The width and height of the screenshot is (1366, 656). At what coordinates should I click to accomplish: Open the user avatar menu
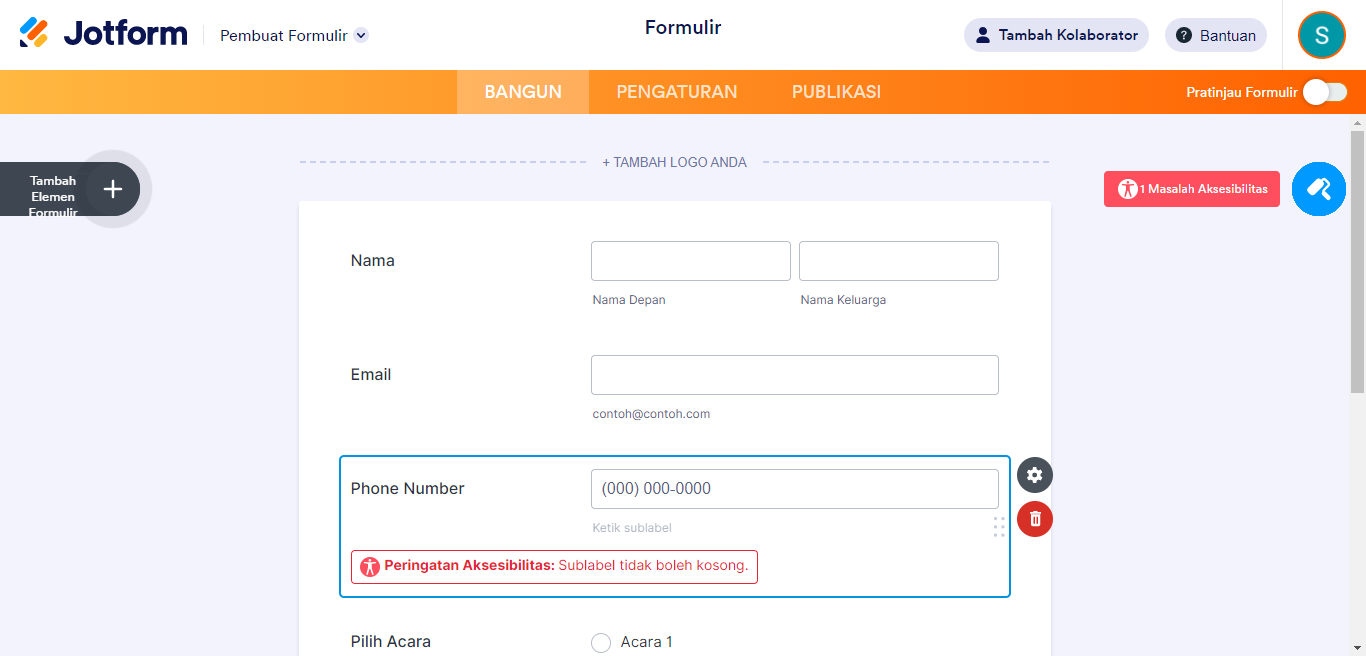click(x=1321, y=36)
